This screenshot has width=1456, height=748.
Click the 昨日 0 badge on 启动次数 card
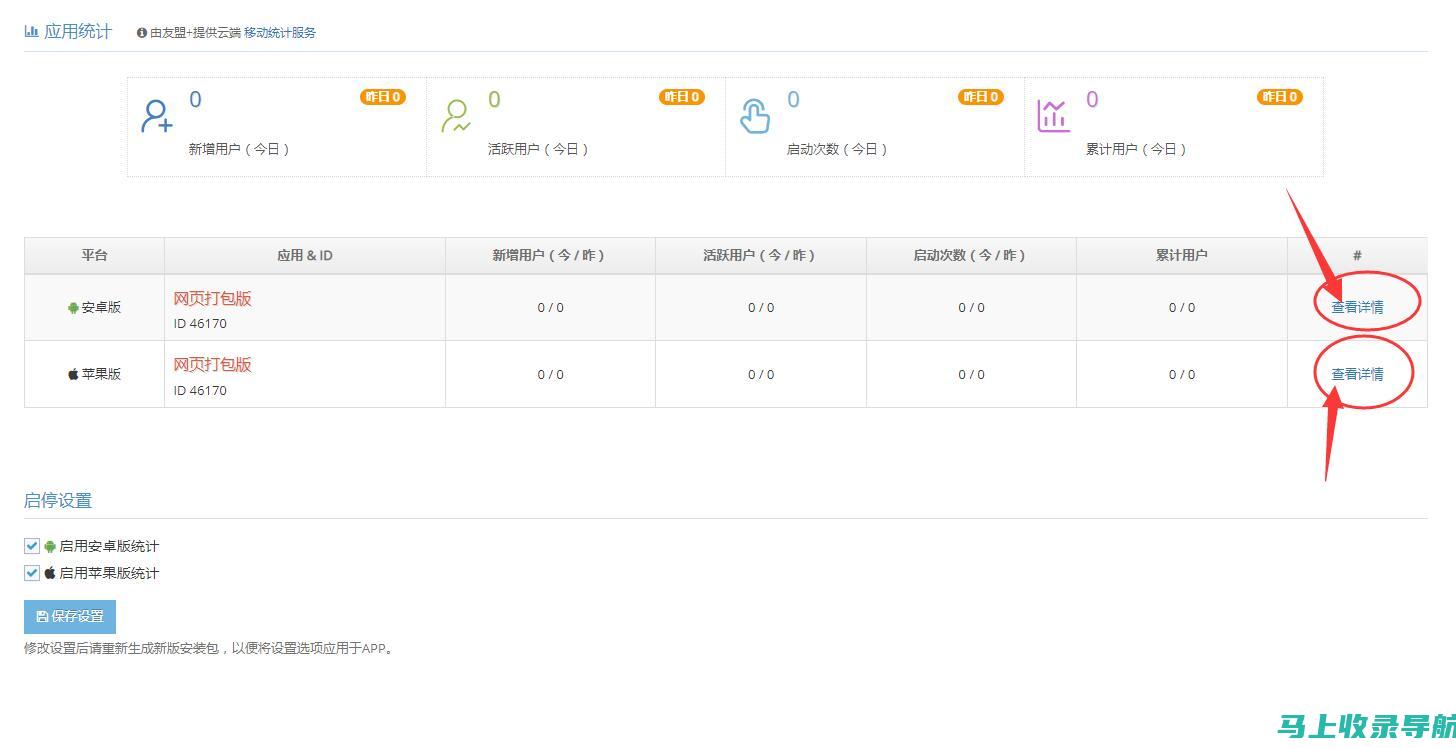981,97
